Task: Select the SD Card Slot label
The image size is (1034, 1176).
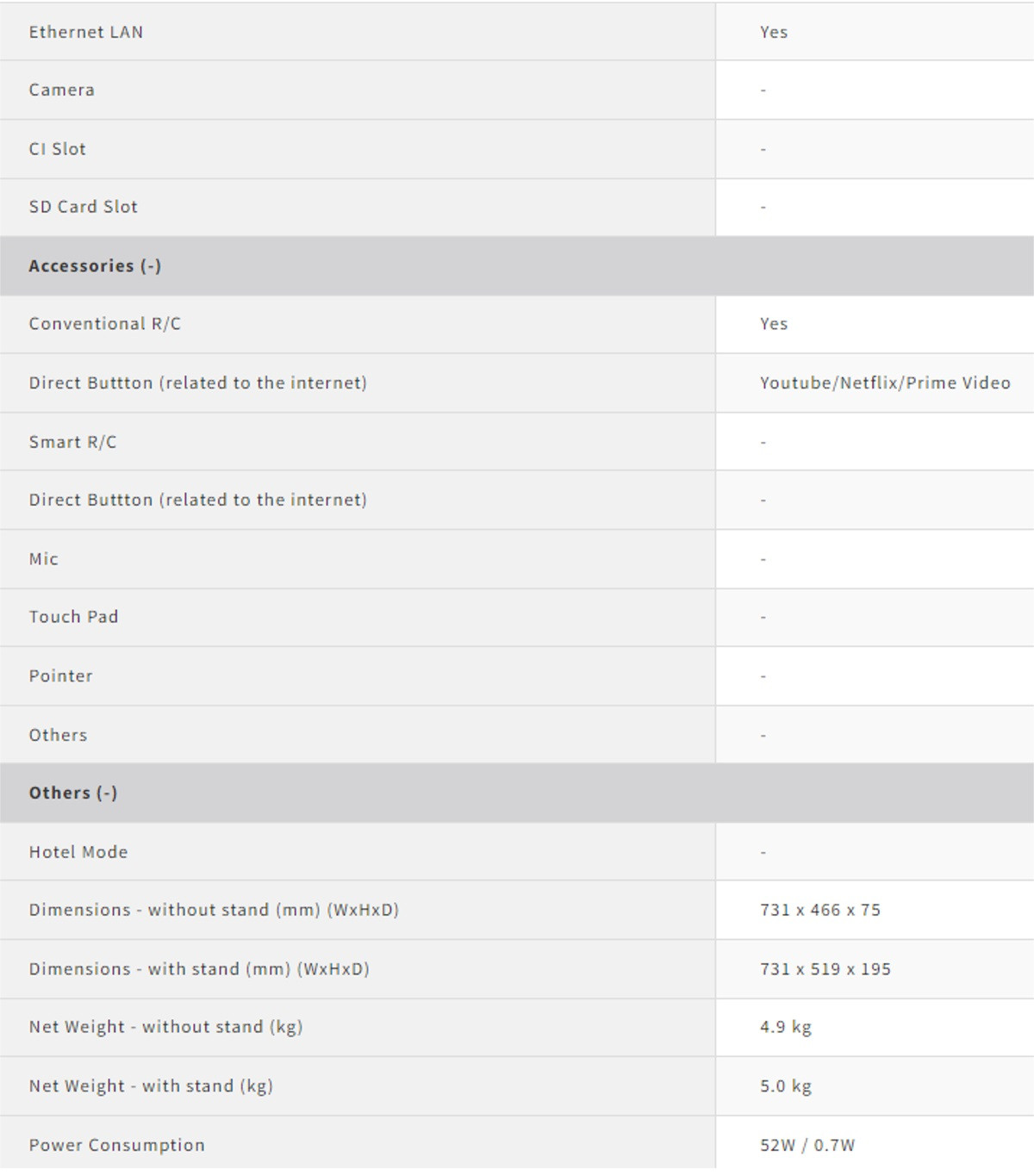Action: point(84,207)
